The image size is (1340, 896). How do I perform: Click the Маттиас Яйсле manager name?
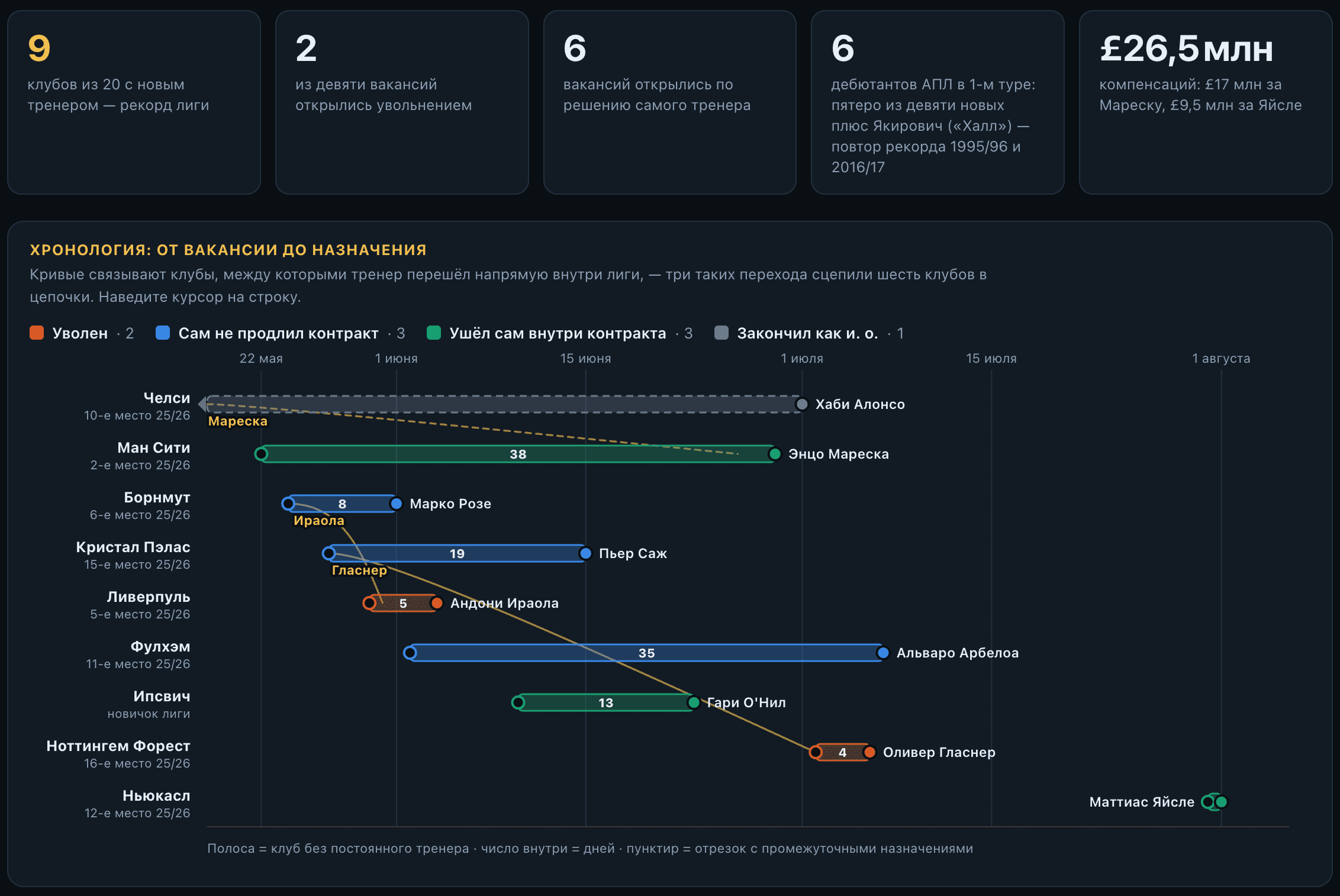tap(1142, 802)
